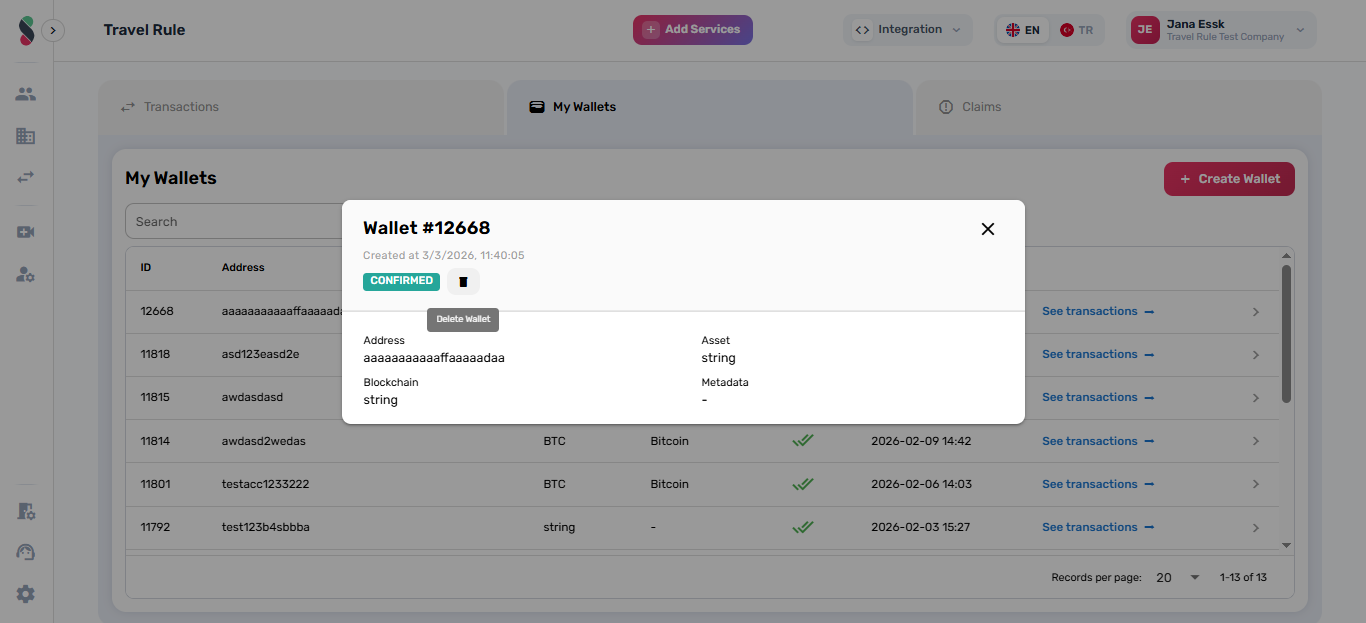This screenshot has height=623, width=1366.
Task: Click date 2026-02-03 15:27
Action: tap(921, 527)
